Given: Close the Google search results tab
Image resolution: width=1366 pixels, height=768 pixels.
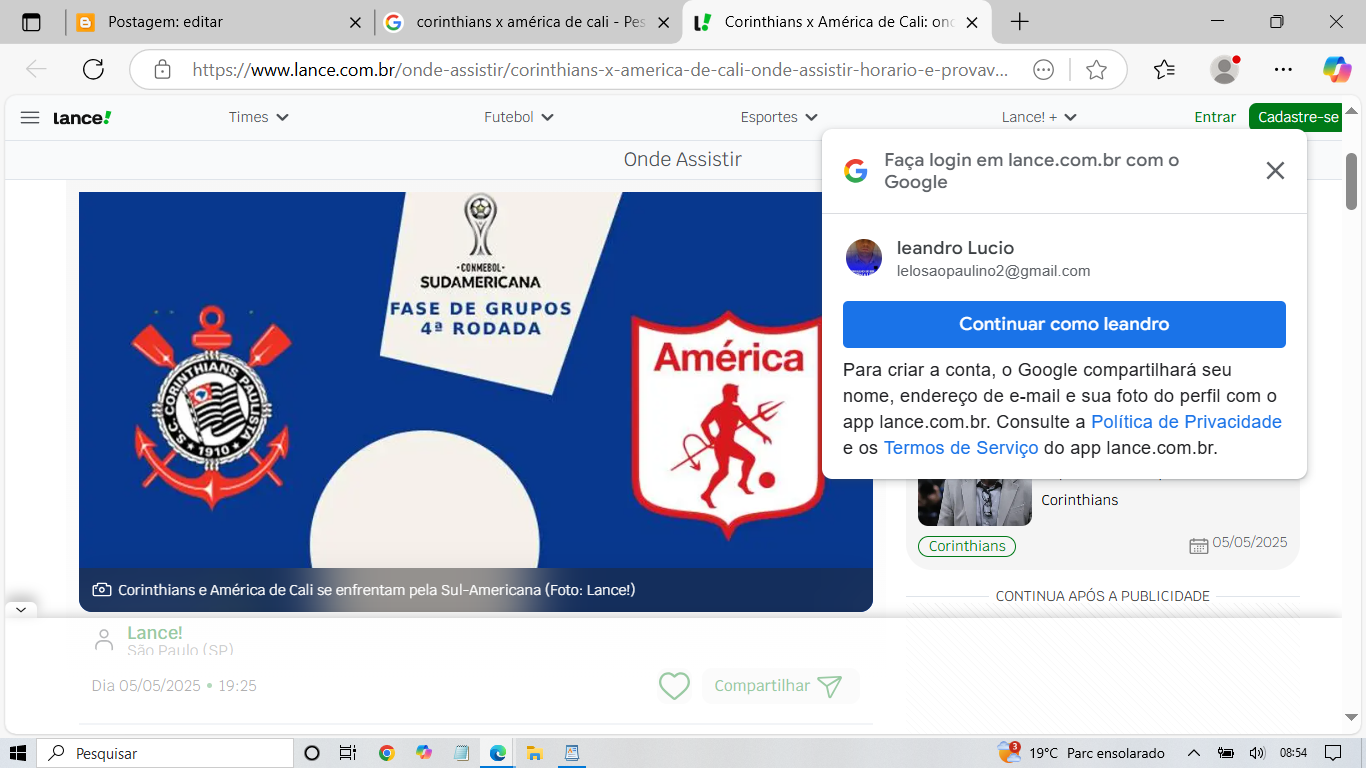Looking at the screenshot, I should coord(663,22).
